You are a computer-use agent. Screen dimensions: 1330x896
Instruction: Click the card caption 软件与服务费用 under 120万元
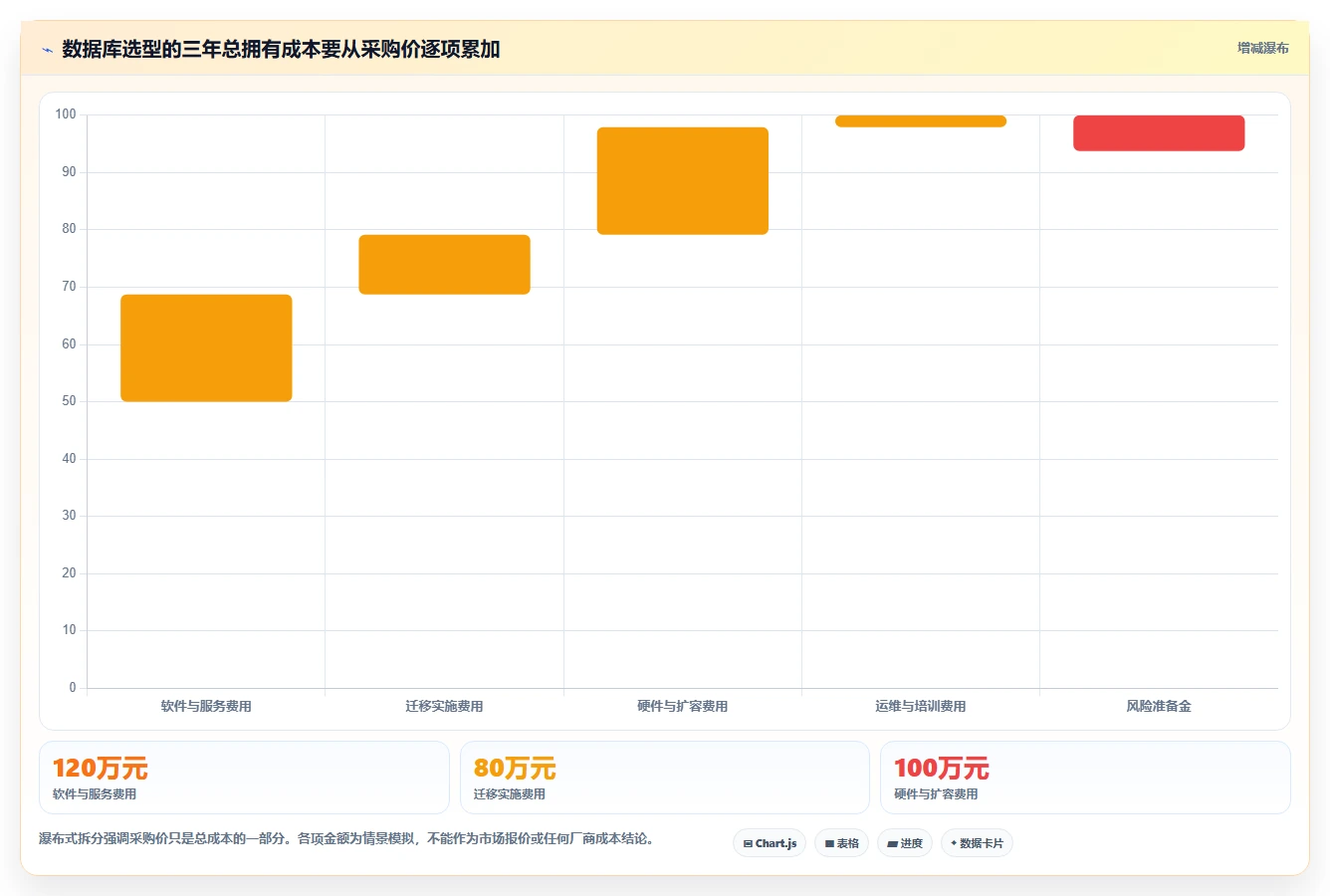(95, 794)
